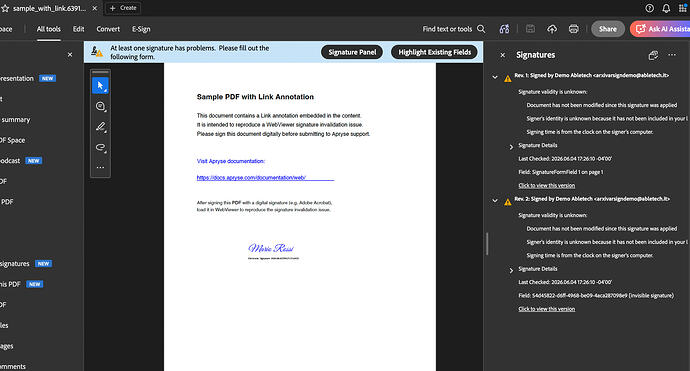Click the save icon in top toolbar

point(530,29)
